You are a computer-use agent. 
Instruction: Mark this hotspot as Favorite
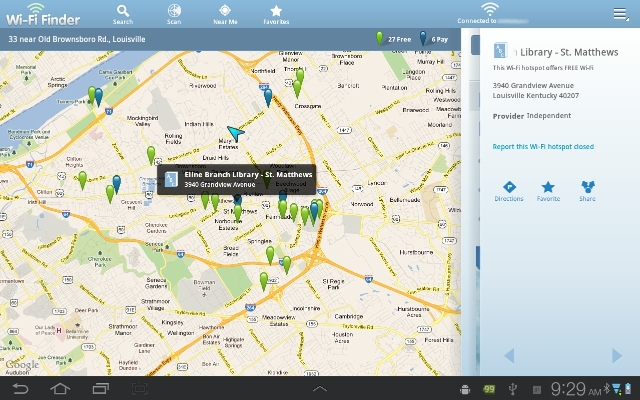(x=548, y=191)
